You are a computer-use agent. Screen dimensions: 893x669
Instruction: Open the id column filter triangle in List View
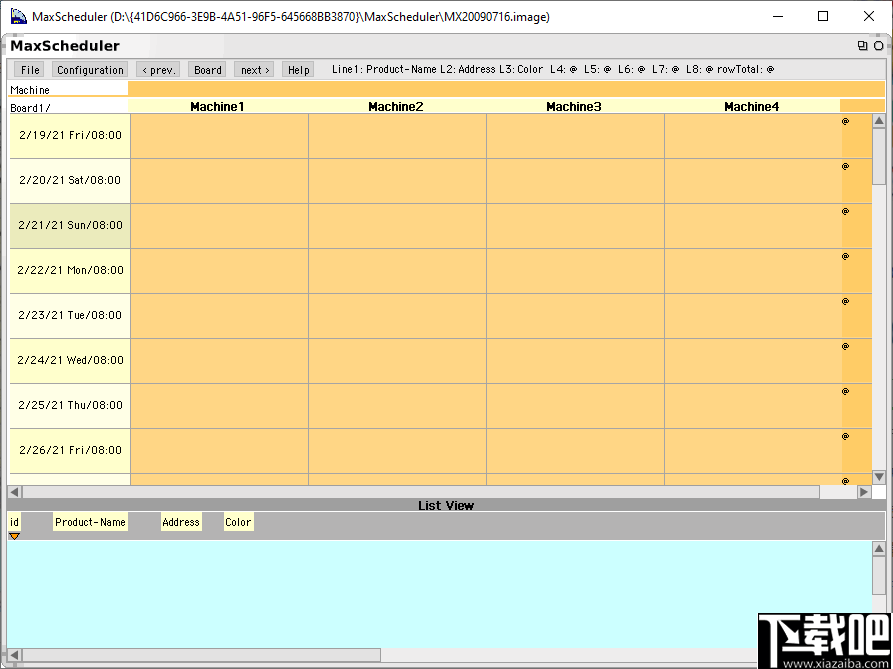click(14, 536)
